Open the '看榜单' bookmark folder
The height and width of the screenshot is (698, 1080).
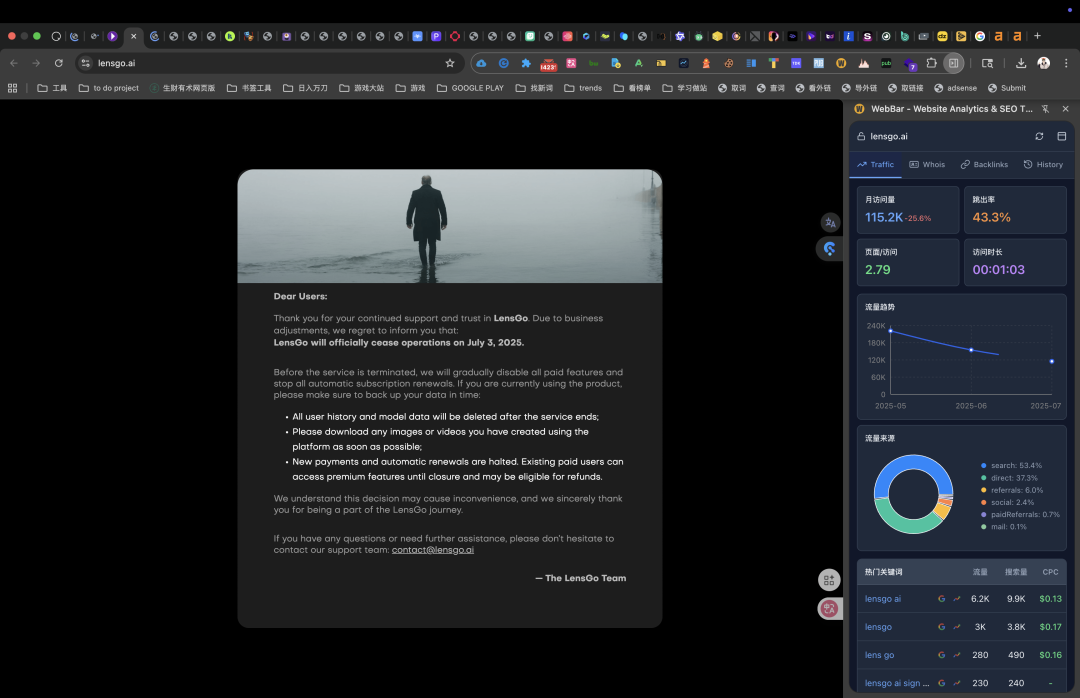point(632,88)
